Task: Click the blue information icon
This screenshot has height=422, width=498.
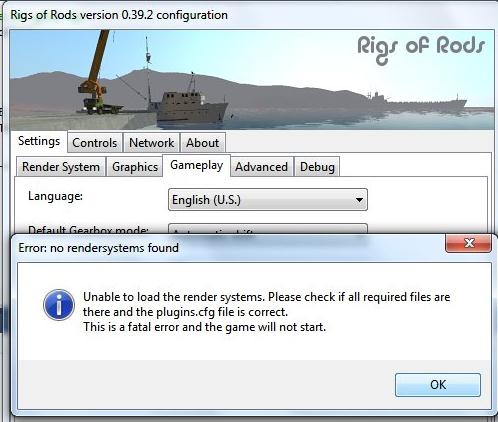Action: click(x=59, y=305)
